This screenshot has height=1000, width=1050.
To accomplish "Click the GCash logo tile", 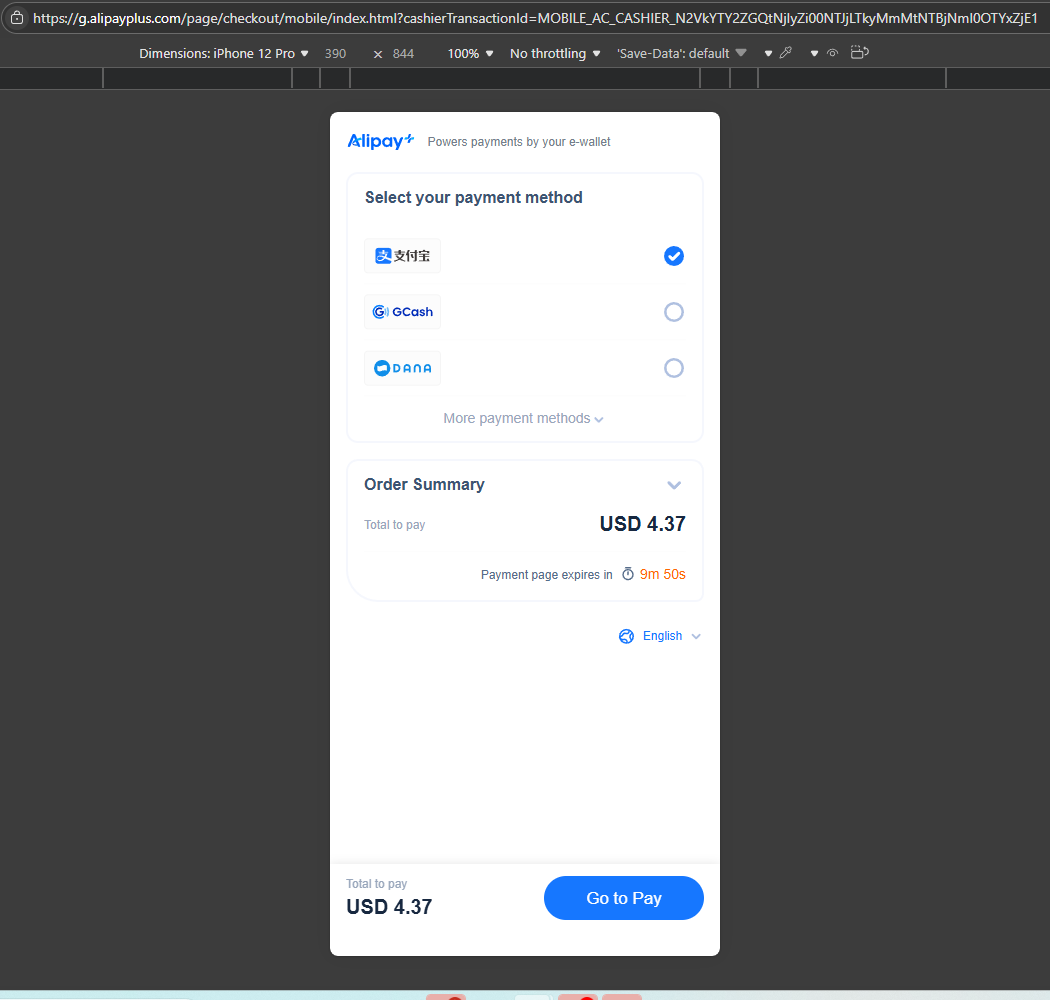I will coord(402,312).
